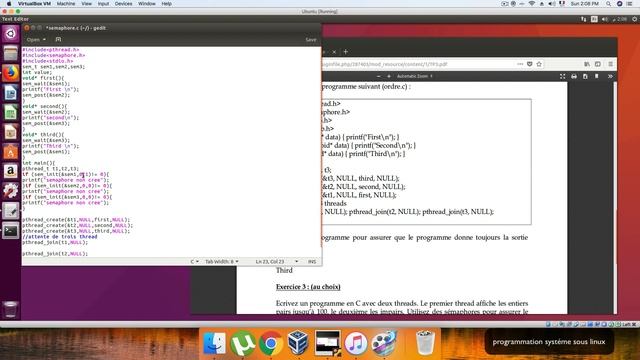The image size is (640, 360).
Task: Launch Firefox from the Ubuntu launcher
Action: click(x=11, y=73)
